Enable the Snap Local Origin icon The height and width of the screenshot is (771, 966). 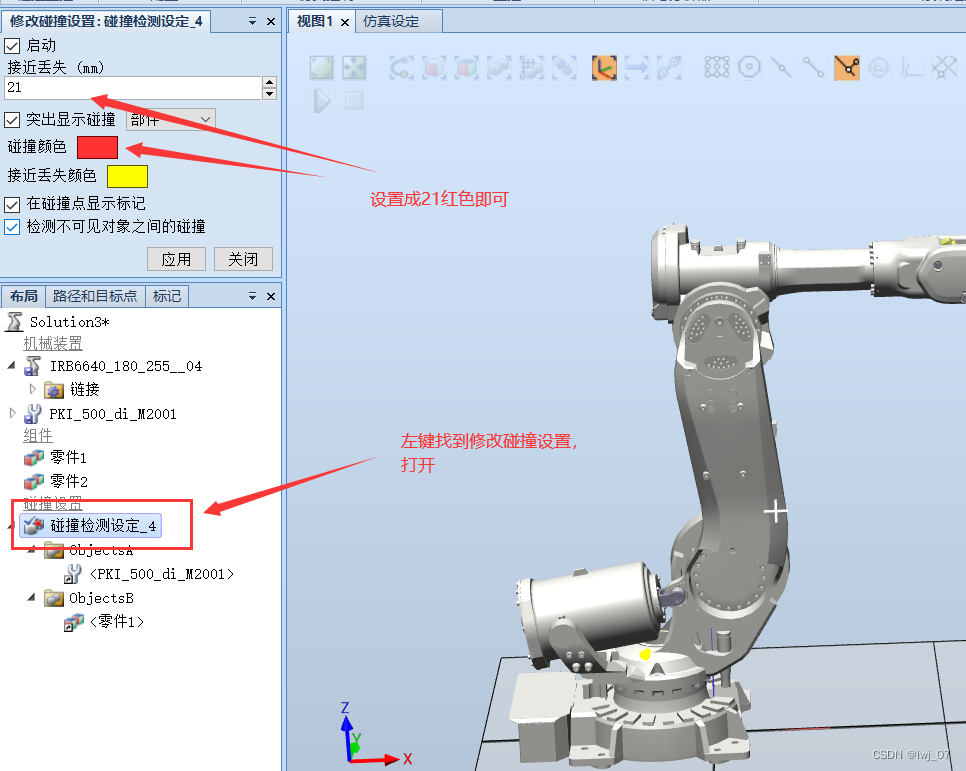pos(912,67)
